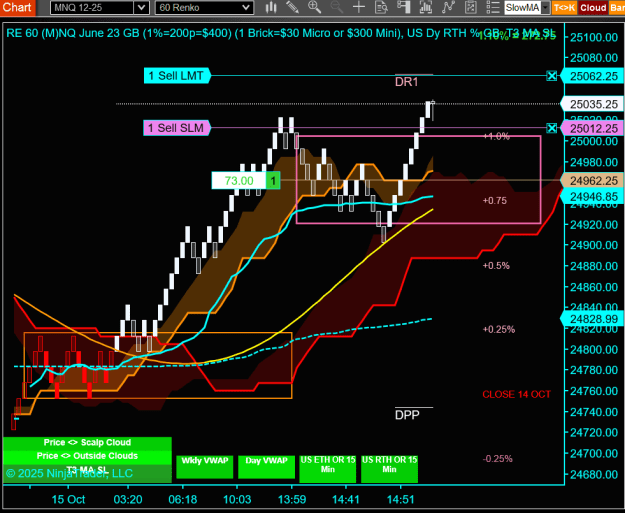Viewport: 625px width, 513px height.
Task: Click the 03:20 time axis label
Action: click(x=128, y=499)
